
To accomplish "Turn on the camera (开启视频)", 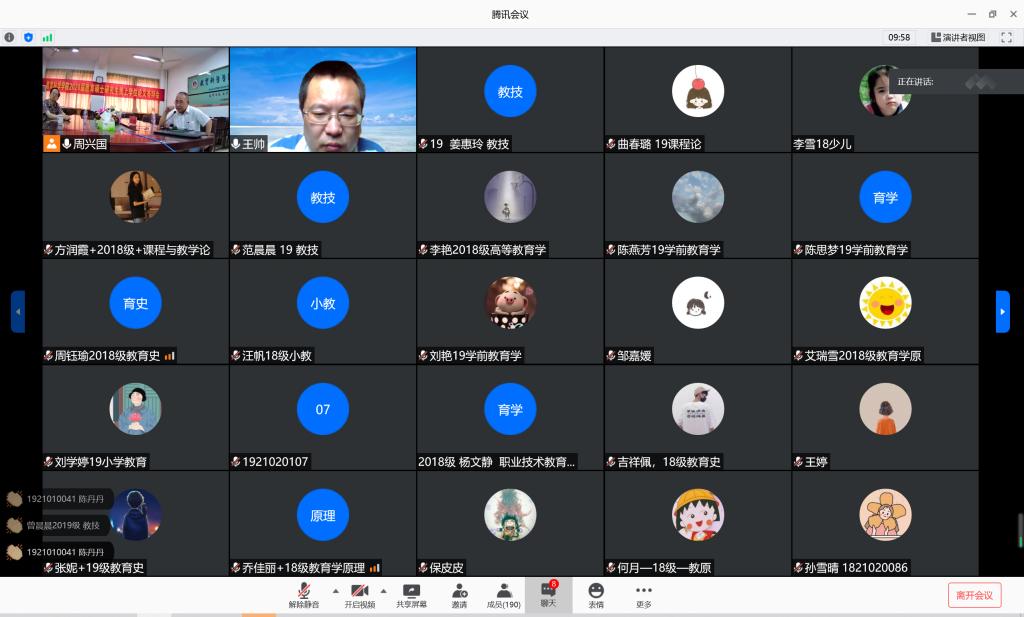I will [359, 594].
